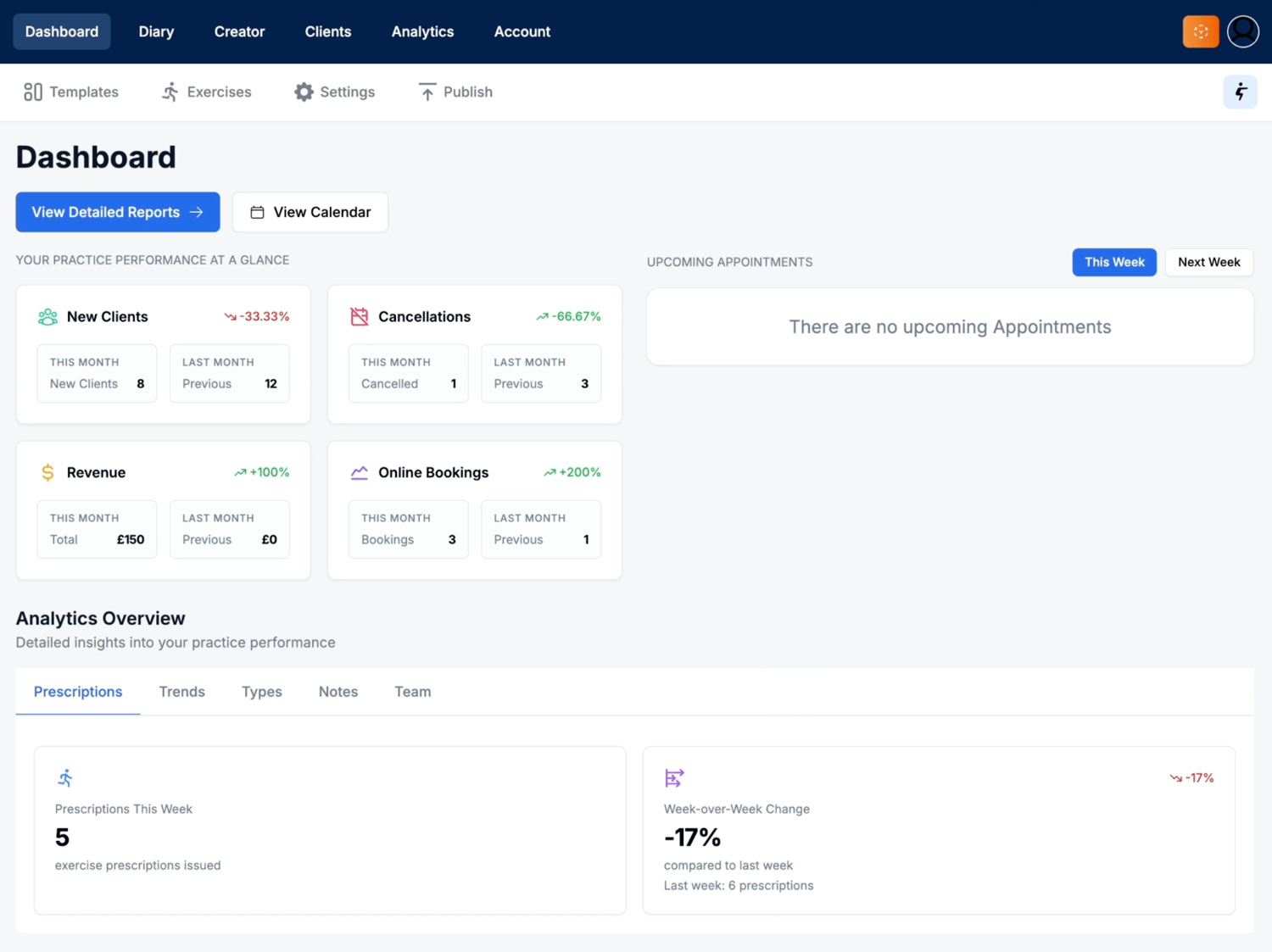This screenshot has height=952, width=1272.
Task: Switch to the Trends tab
Action: (x=181, y=692)
